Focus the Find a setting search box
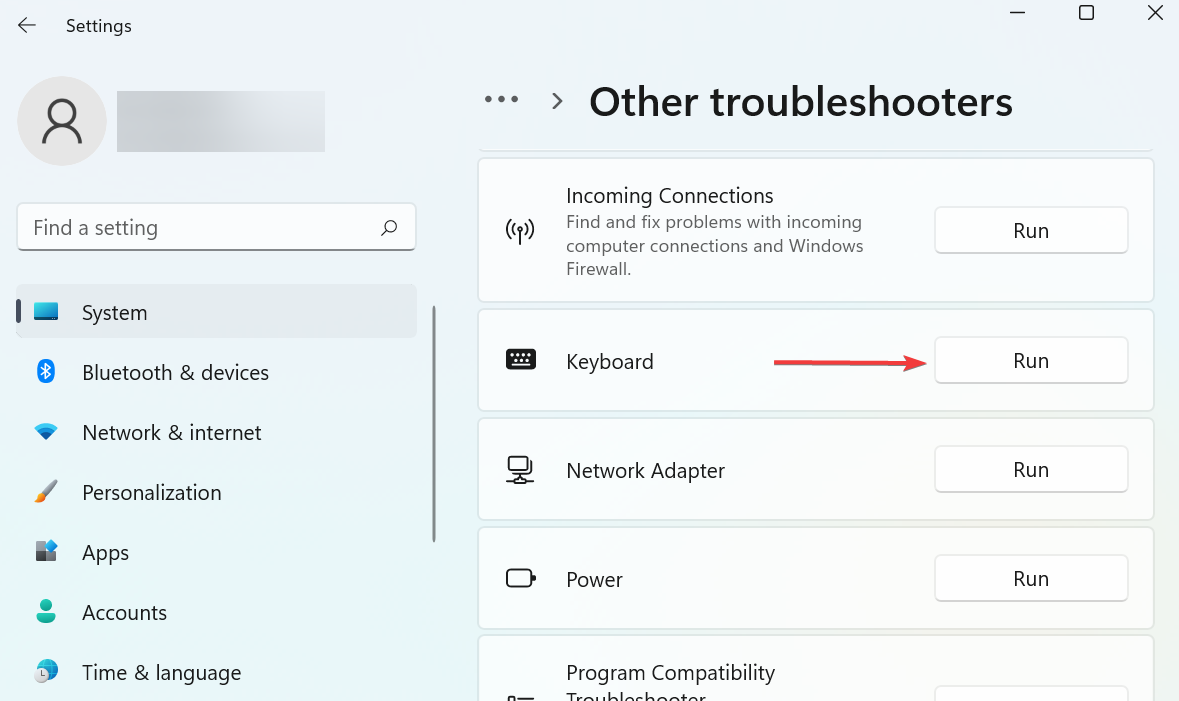Screen dimensions: 1179x701 pyautogui.click(x=200, y=228)
